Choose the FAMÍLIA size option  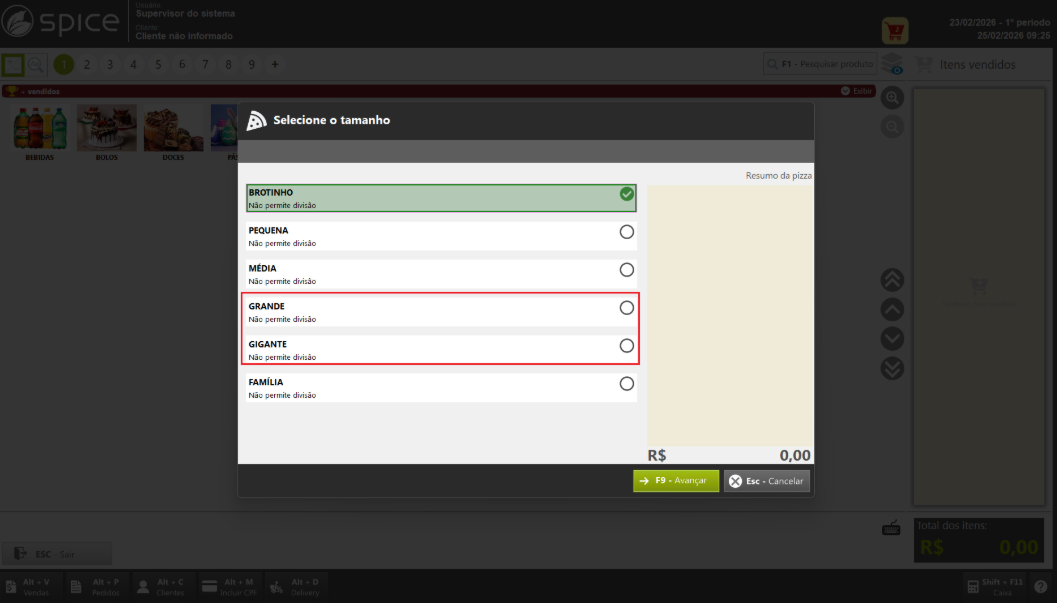[x=441, y=388]
